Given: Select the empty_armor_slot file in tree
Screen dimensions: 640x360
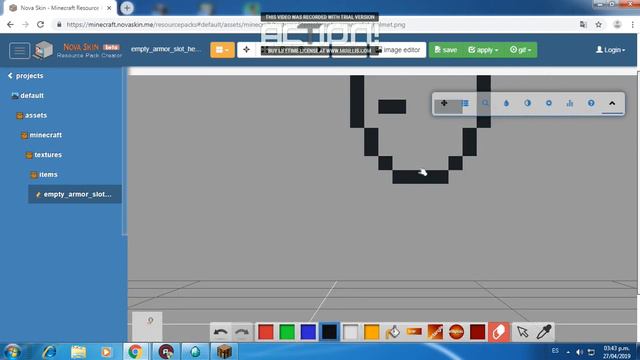Looking at the screenshot, I should coord(75,194).
